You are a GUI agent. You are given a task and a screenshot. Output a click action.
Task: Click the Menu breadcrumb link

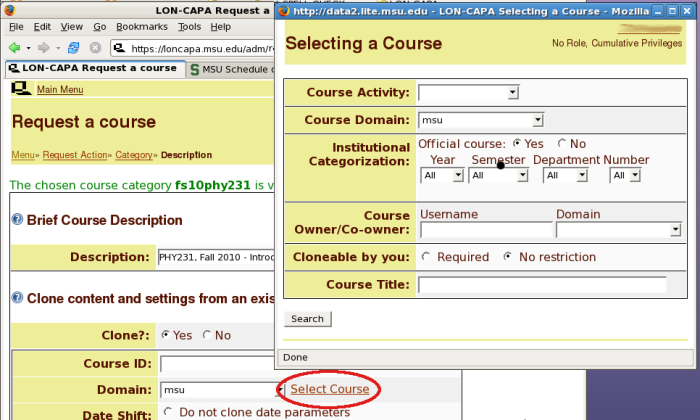tap(22, 155)
